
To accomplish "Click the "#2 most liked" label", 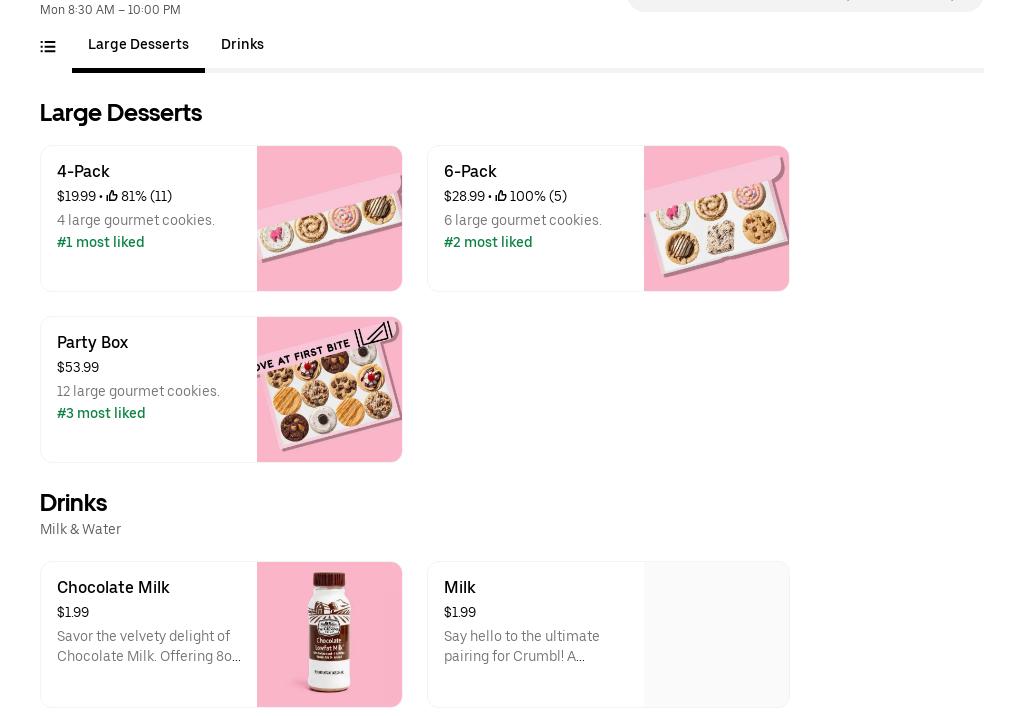I will coord(488,243).
